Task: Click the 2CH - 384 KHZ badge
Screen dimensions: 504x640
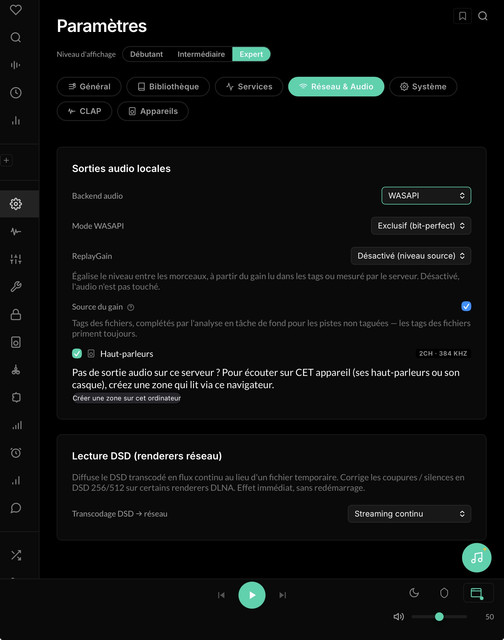Action: pos(443,353)
